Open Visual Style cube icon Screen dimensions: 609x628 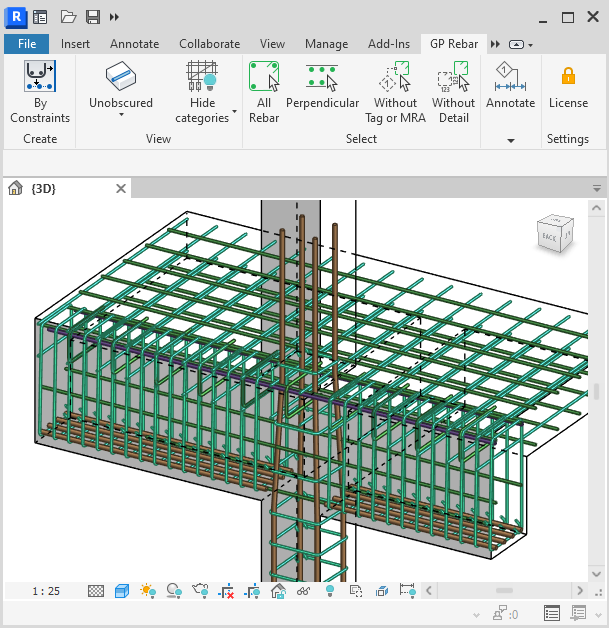click(122, 591)
